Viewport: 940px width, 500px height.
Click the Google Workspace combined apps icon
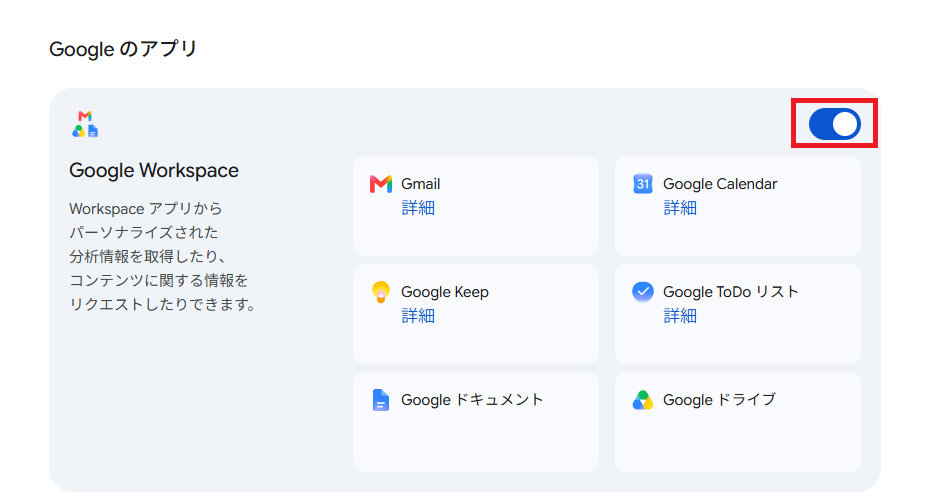pos(85,124)
